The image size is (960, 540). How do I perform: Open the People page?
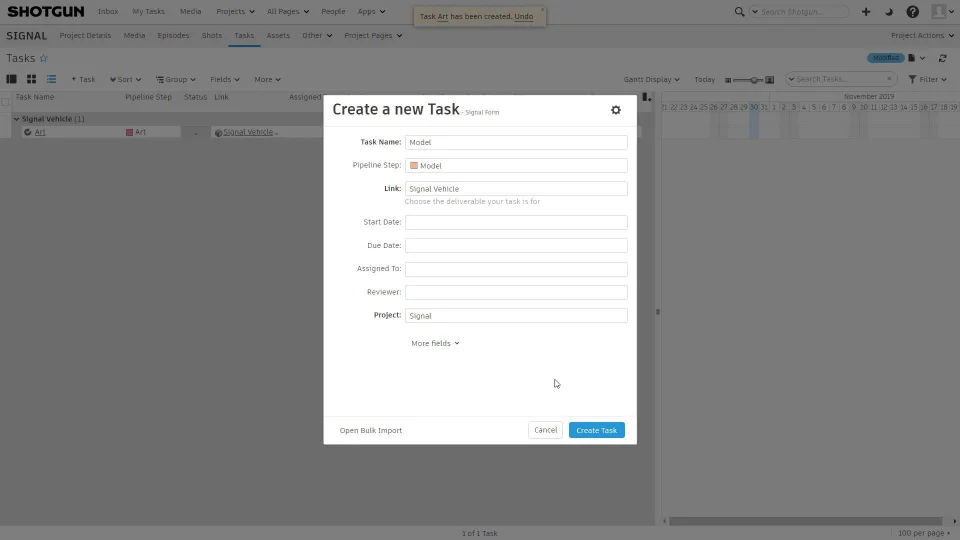(x=333, y=12)
